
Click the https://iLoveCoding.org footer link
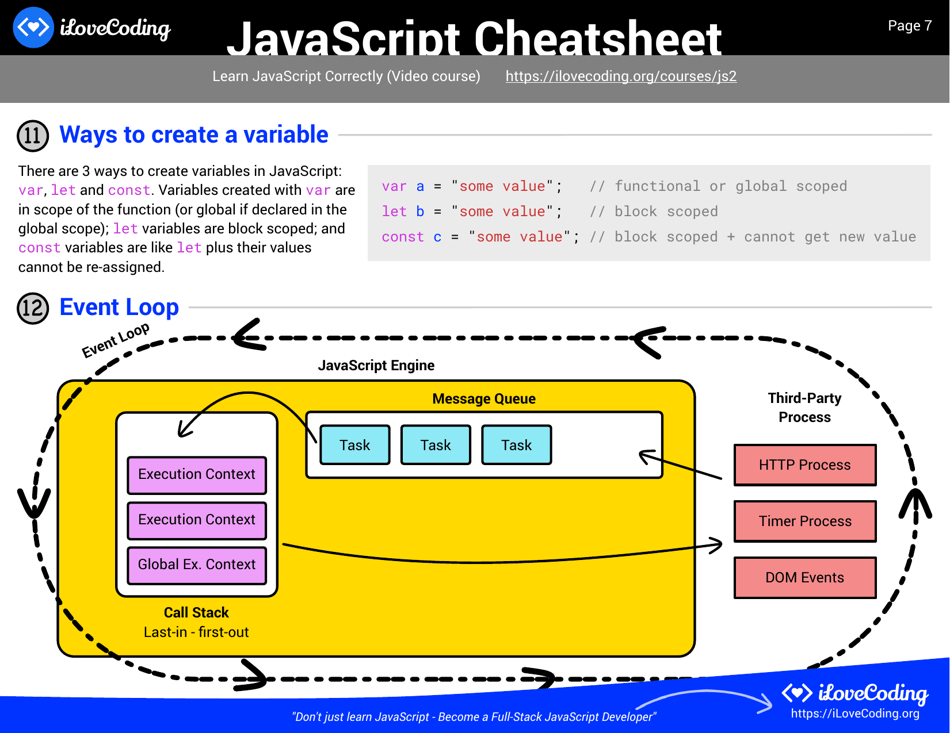(855, 713)
